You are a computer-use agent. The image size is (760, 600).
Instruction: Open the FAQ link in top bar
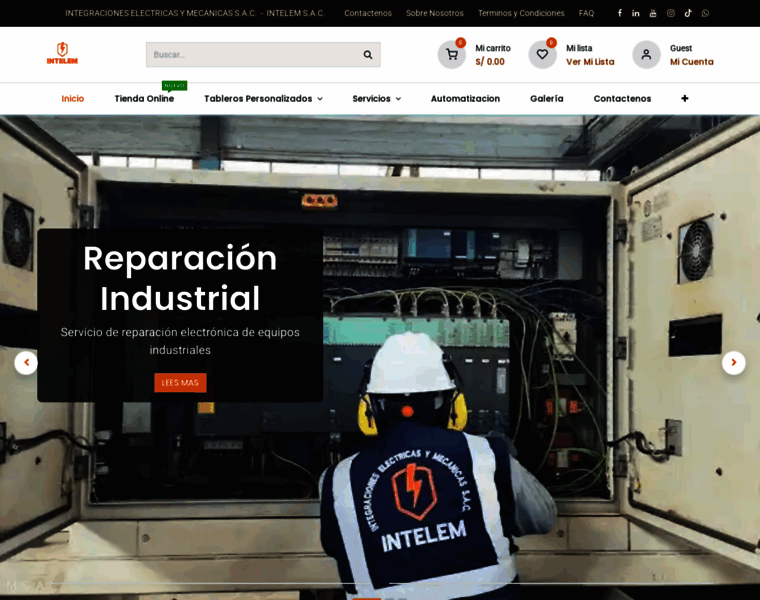(586, 13)
